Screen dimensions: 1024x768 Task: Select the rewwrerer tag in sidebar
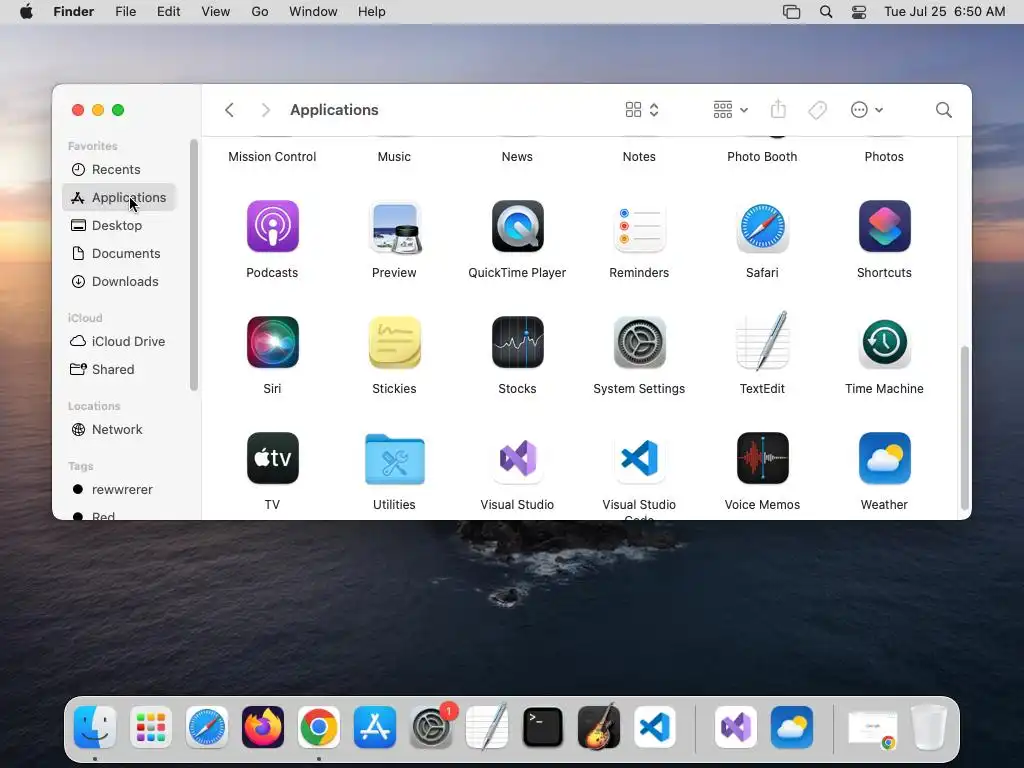pos(120,490)
